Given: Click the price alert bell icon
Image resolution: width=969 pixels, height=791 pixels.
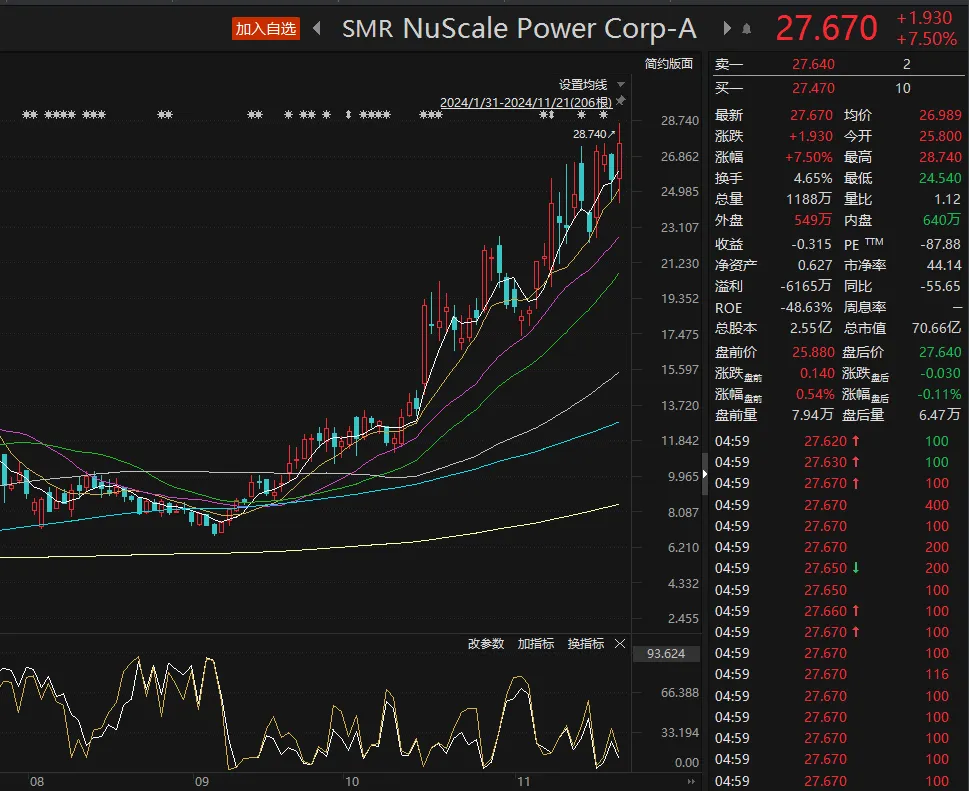Looking at the screenshot, I should pyautogui.click(x=746, y=29).
